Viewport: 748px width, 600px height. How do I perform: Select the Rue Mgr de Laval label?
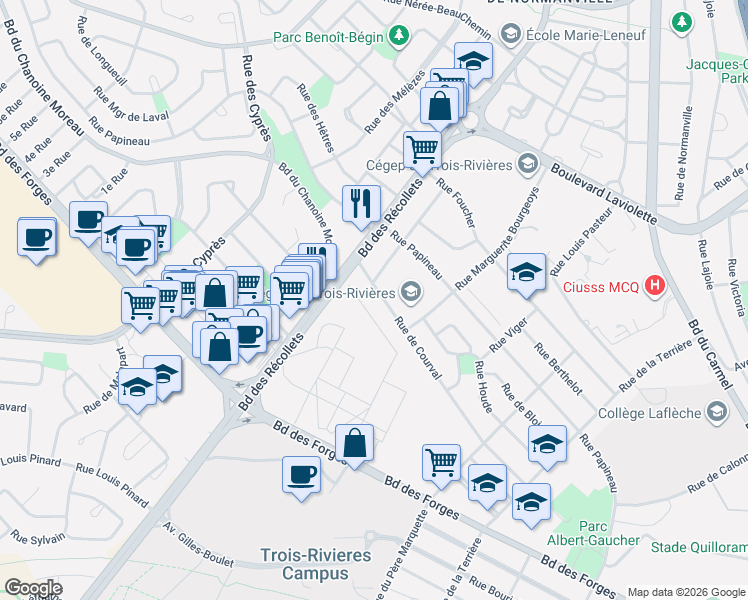[131, 104]
